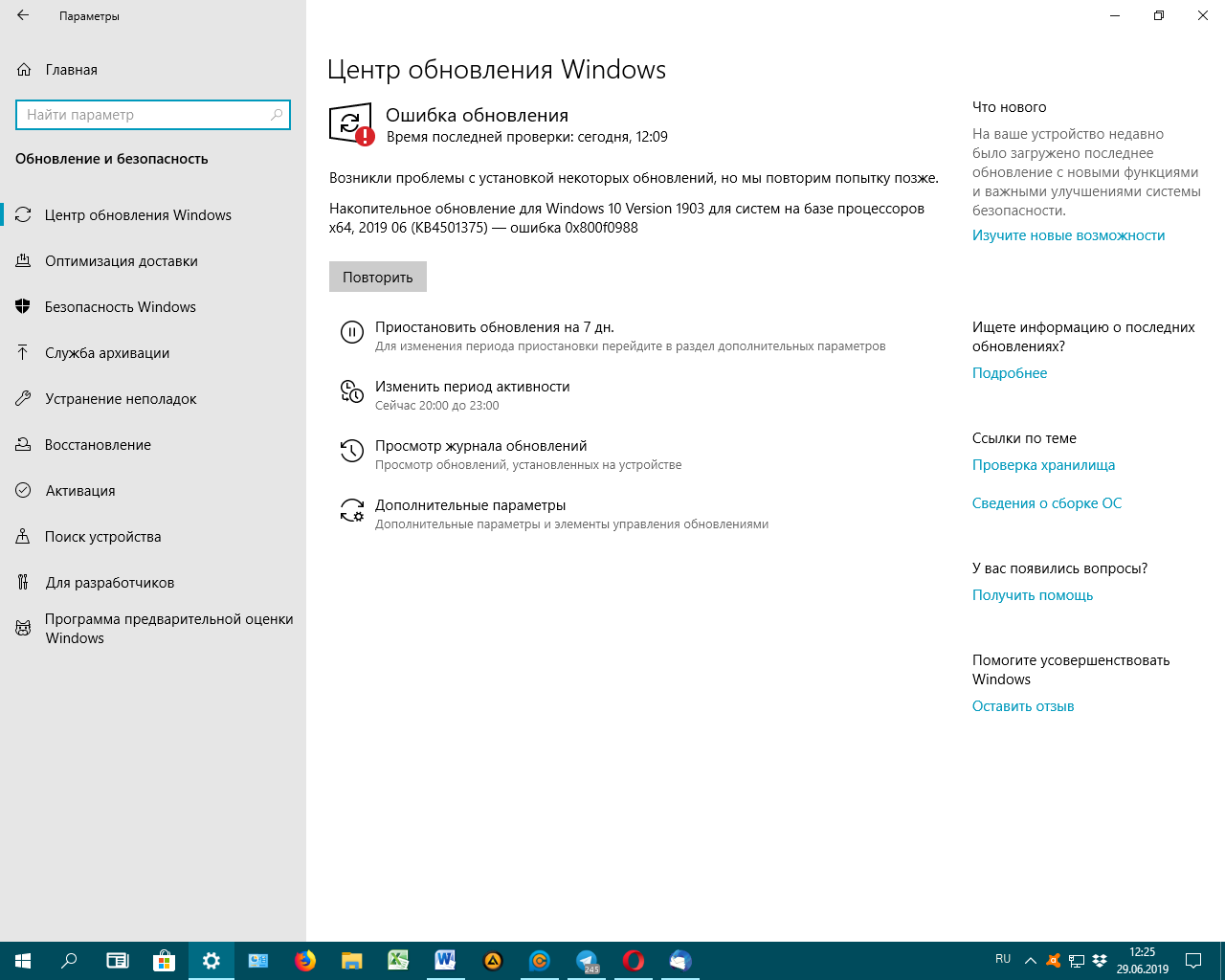The width and height of the screenshot is (1225, 980).
Task: Open the Проверка хранилища link
Action: 1044,465
